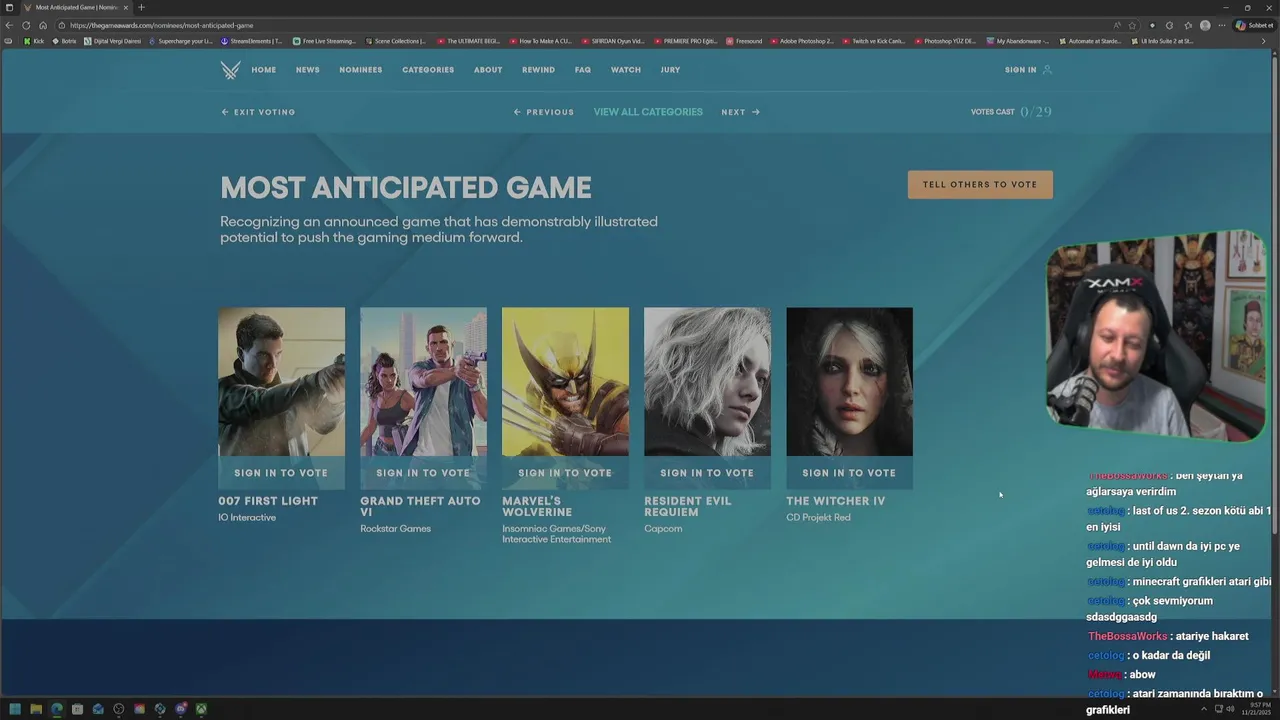
Task: Select the Most Anticipated Game browser tab
Action: coord(75,7)
